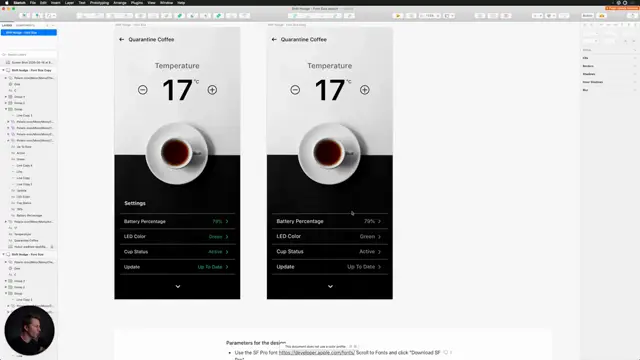Open the developer.apple.com/fonts link
The image size is (640, 360).
[x=317, y=353]
